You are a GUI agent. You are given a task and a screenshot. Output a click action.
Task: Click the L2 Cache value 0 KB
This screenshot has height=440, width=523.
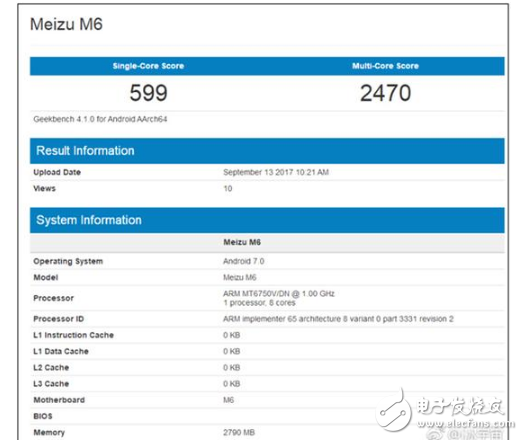[231, 368]
